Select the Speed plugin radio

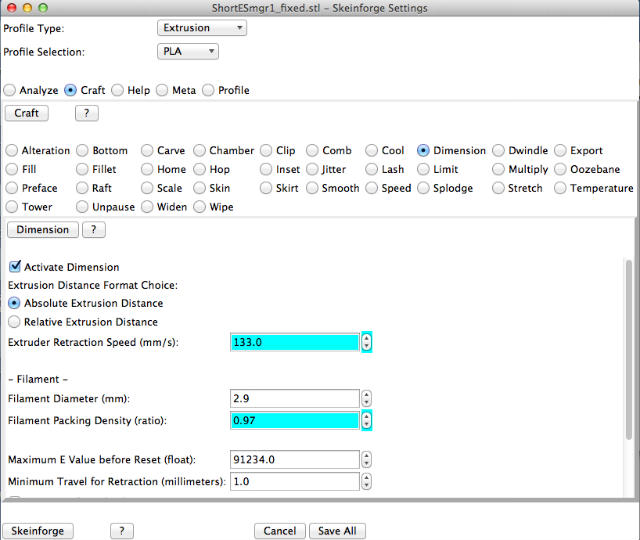point(371,188)
